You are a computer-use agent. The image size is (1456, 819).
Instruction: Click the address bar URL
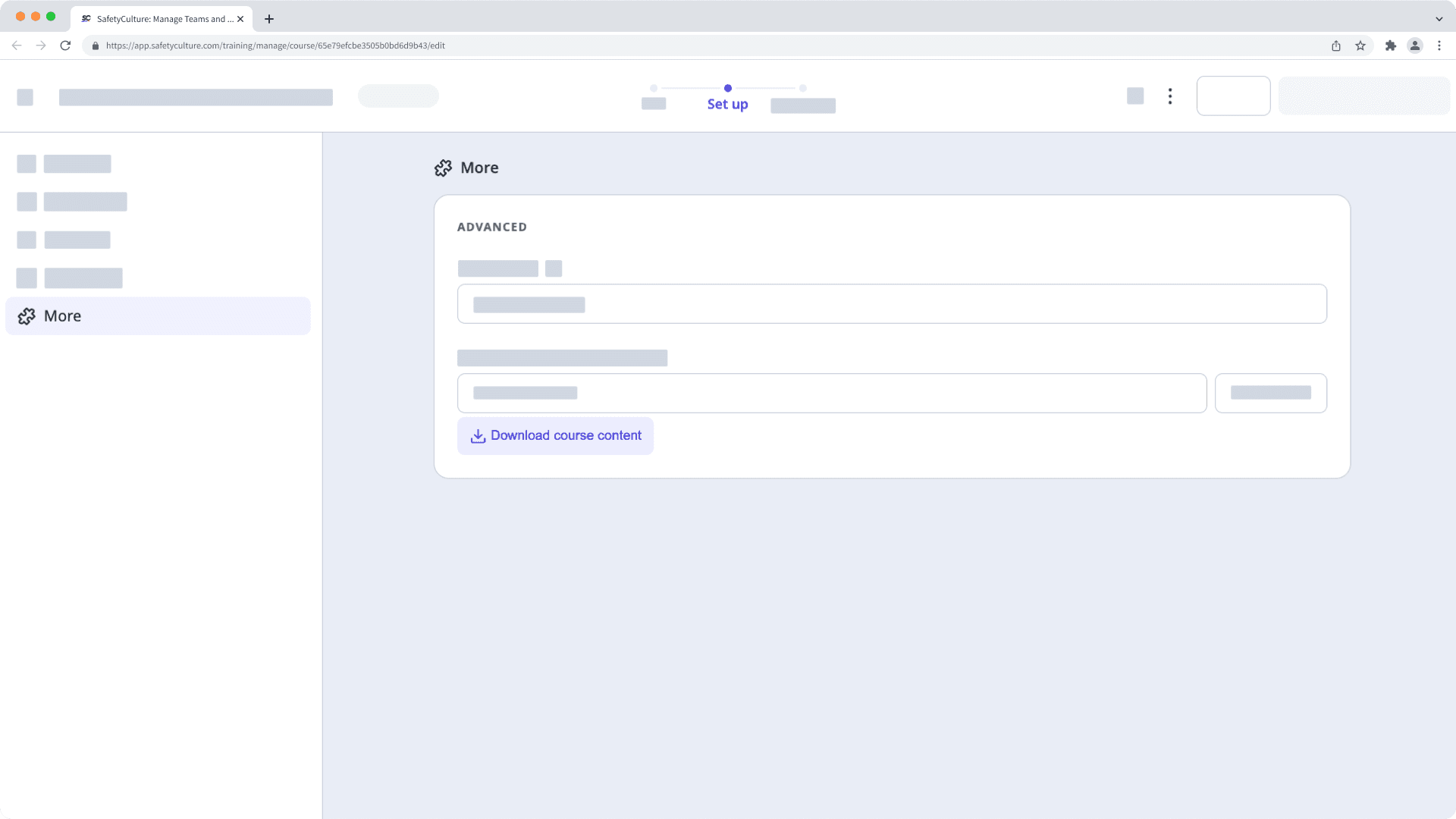click(275, 45)
